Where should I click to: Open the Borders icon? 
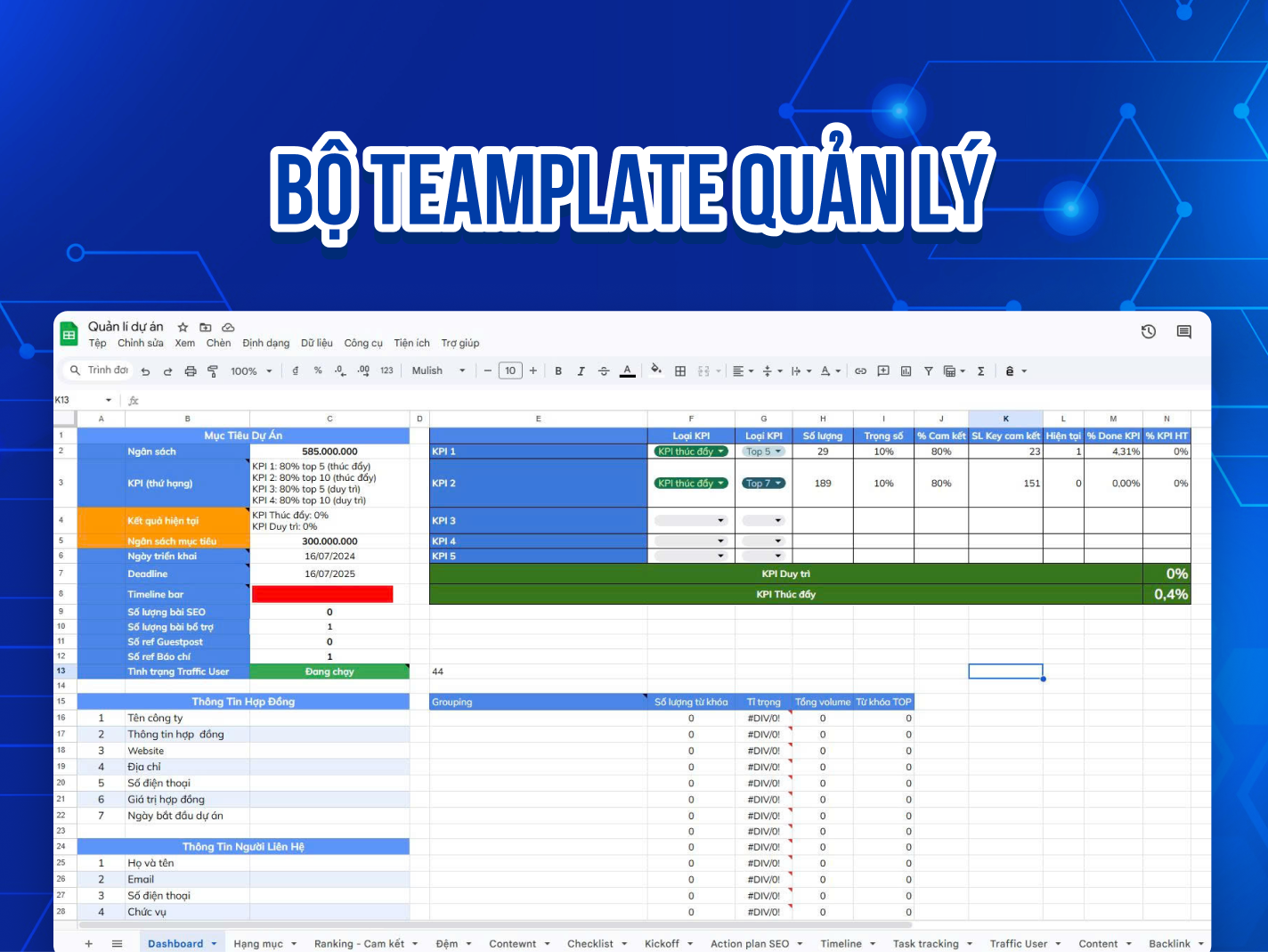tap(680, 370)
